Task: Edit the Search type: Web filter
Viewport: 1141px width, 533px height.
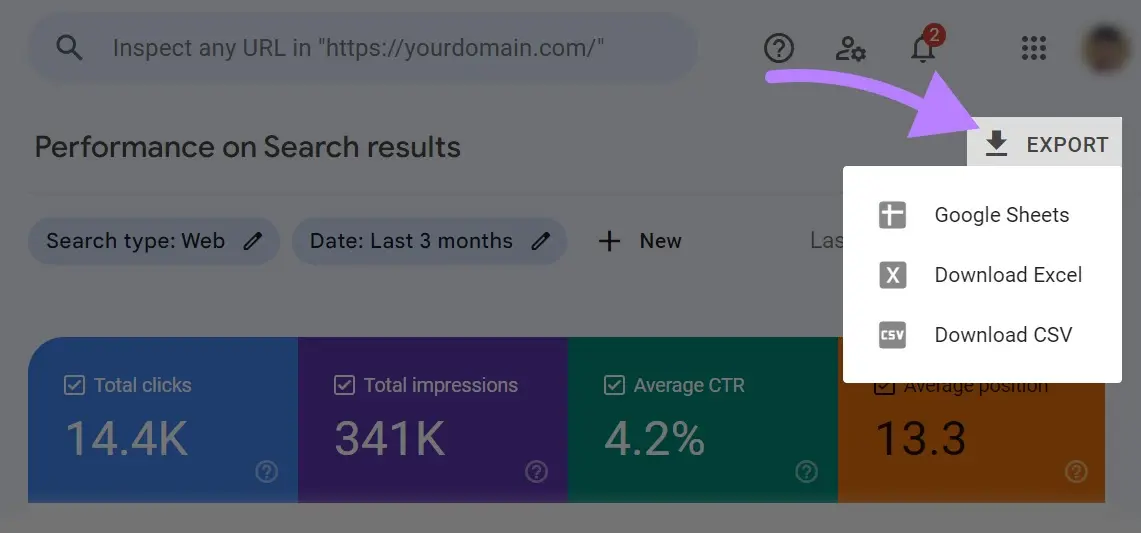Action: point(153,241)
